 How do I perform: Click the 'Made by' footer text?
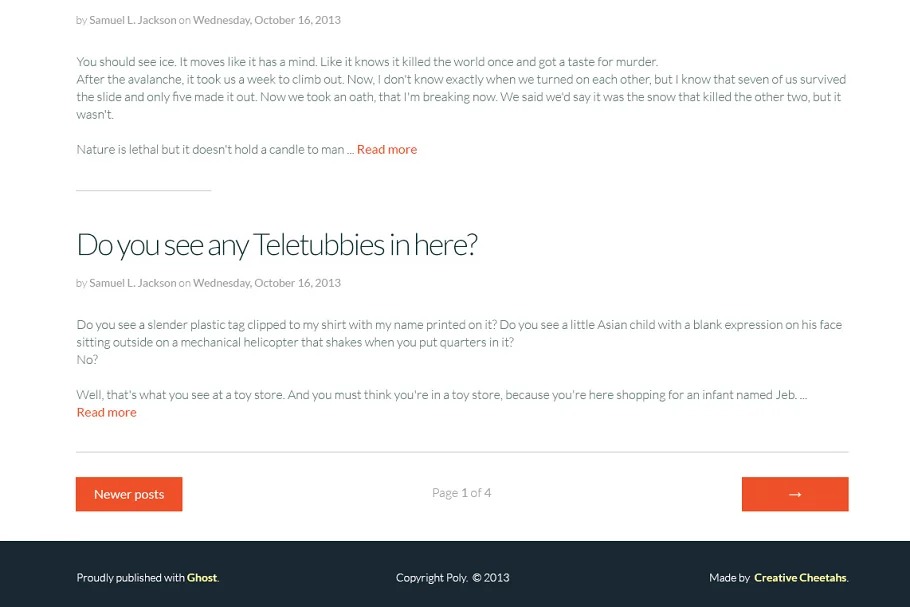coord(729,578)
